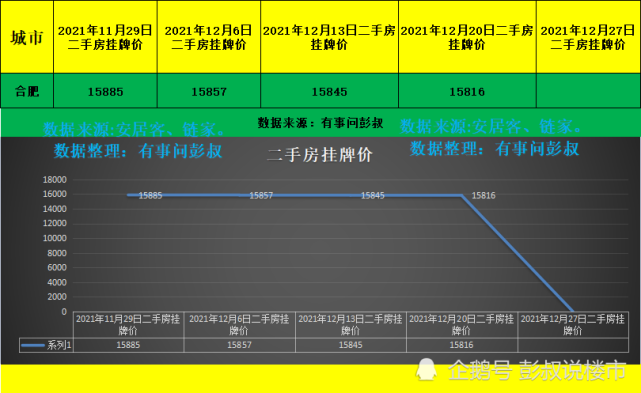Click the 18000 y-axis label

pos(54,180)
